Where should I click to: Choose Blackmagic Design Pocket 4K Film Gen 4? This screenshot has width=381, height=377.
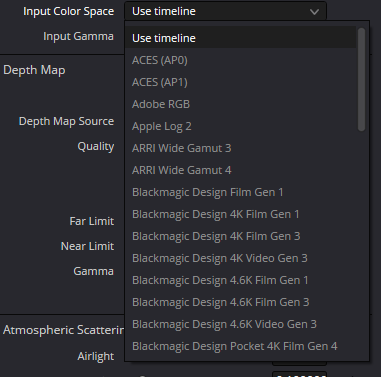(241, 346)
